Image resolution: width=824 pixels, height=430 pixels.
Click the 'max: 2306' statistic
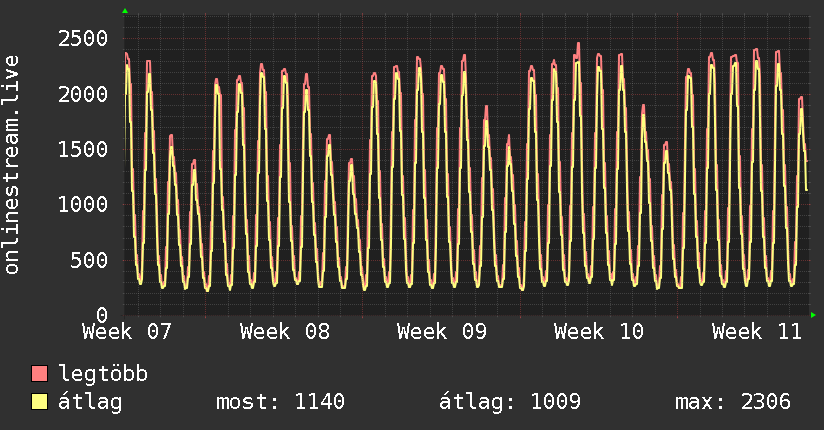pyautogui.click(x=733, y=402)
